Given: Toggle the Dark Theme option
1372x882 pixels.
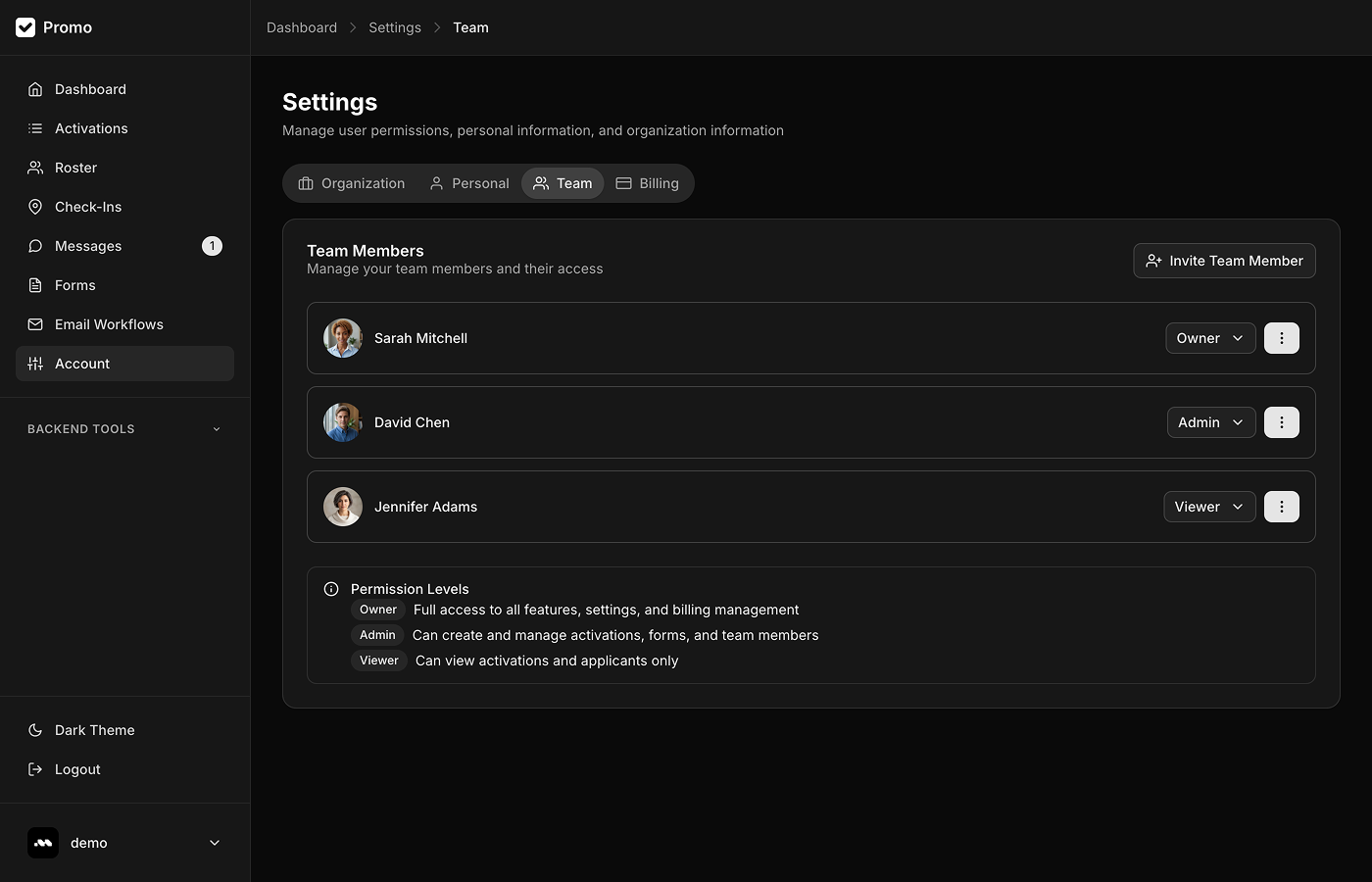Looking at the screenshot, I should [x=94, y=730].
